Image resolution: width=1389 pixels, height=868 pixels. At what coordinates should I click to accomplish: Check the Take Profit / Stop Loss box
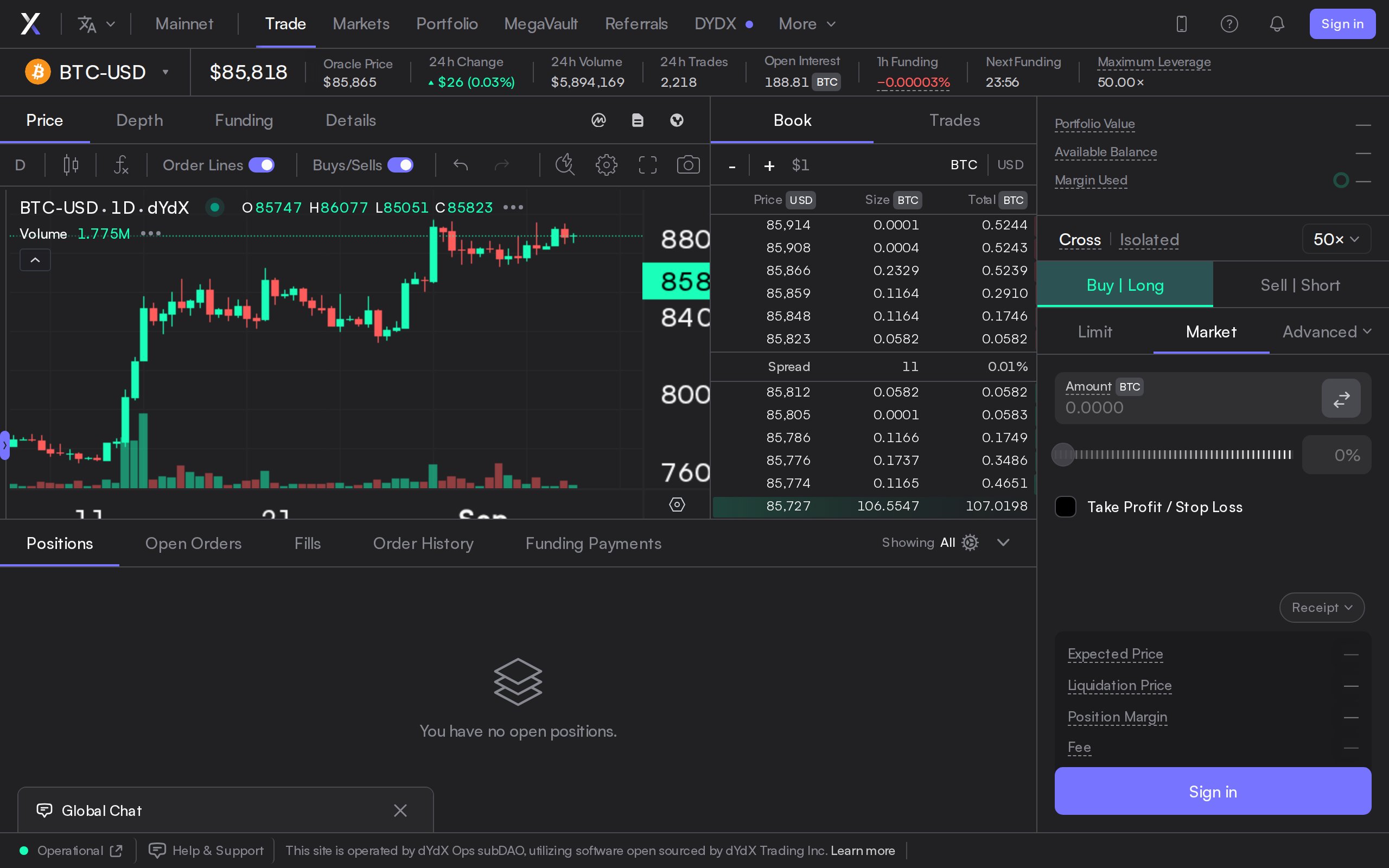pyautogui.click(x=1065, y=507)
